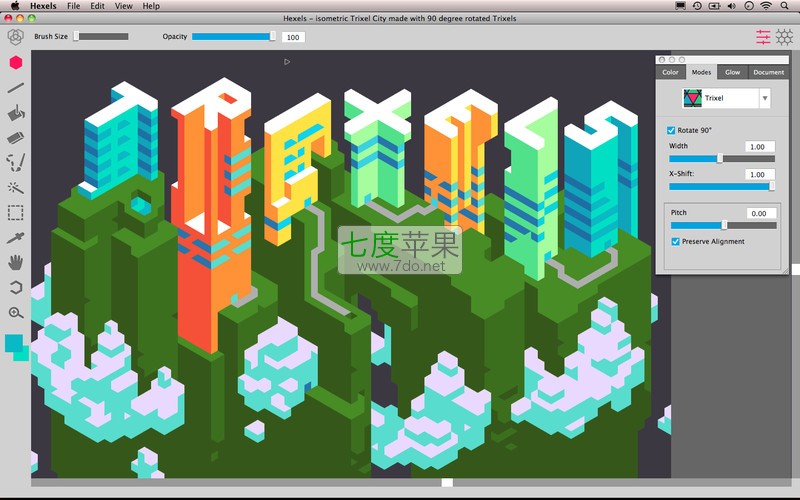Click the hexagon grid toggle icon
This screenshot has width=800, height=500.
pos(784,37)
